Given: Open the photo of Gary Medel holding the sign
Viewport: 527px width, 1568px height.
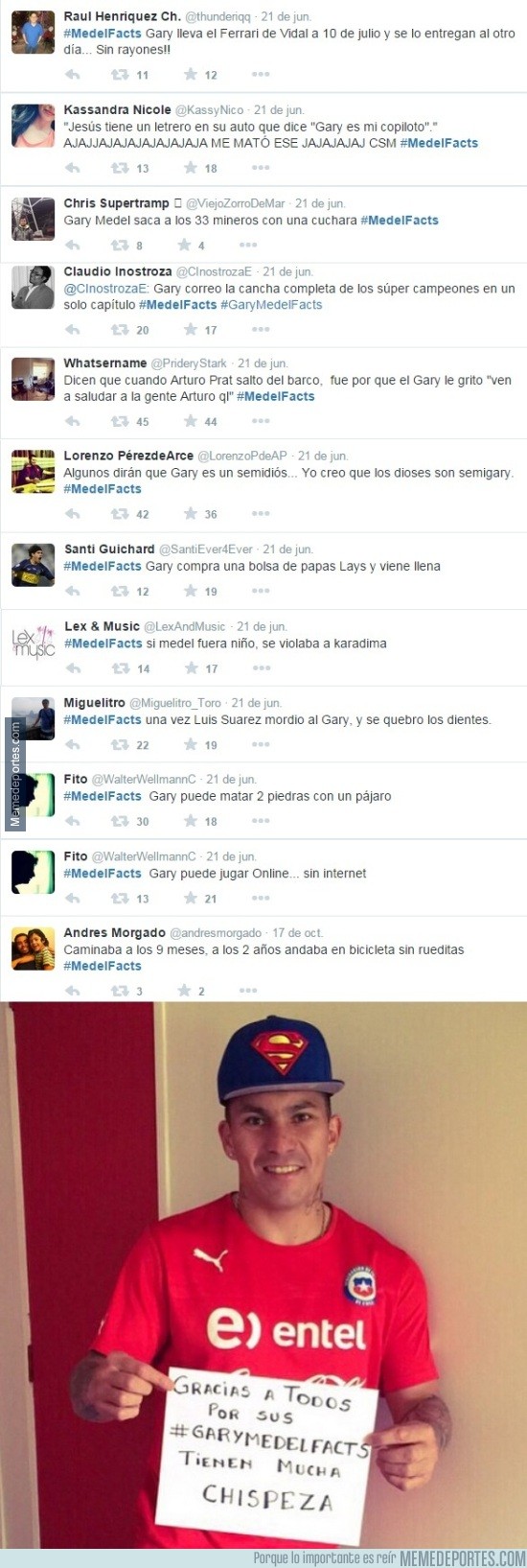Looking at the screenshot, I should [263, 1275].
